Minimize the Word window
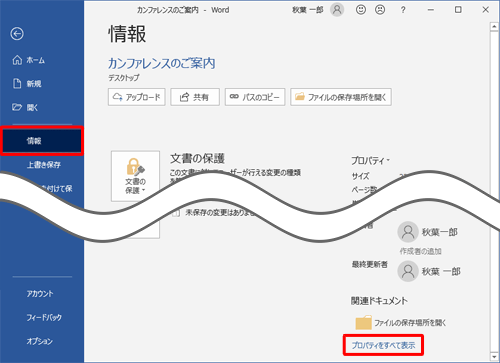This screenshot has width=500, height=363. point(431,10)
